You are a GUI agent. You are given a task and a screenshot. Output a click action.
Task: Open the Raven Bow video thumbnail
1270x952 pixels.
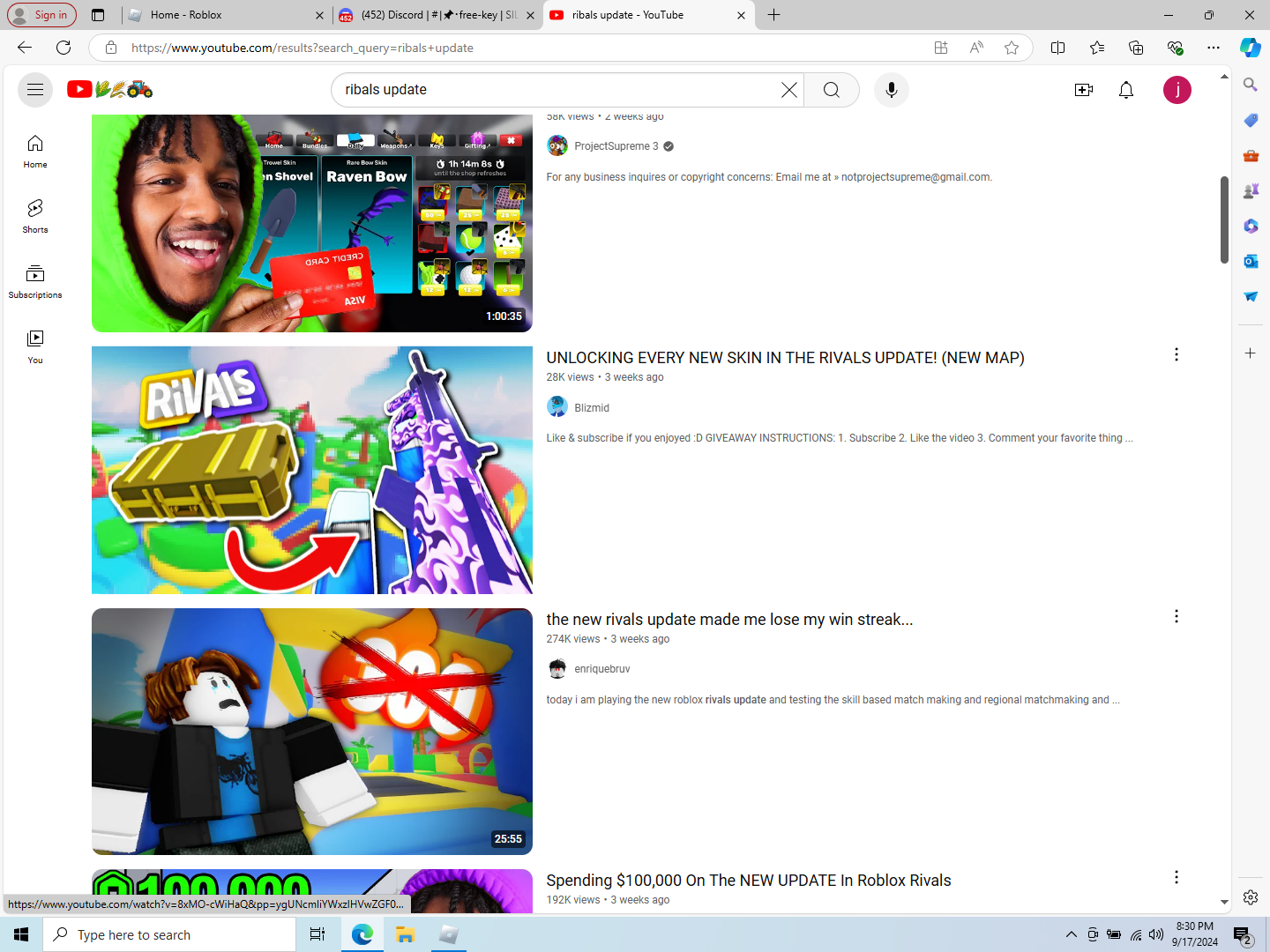pos(312,223)
